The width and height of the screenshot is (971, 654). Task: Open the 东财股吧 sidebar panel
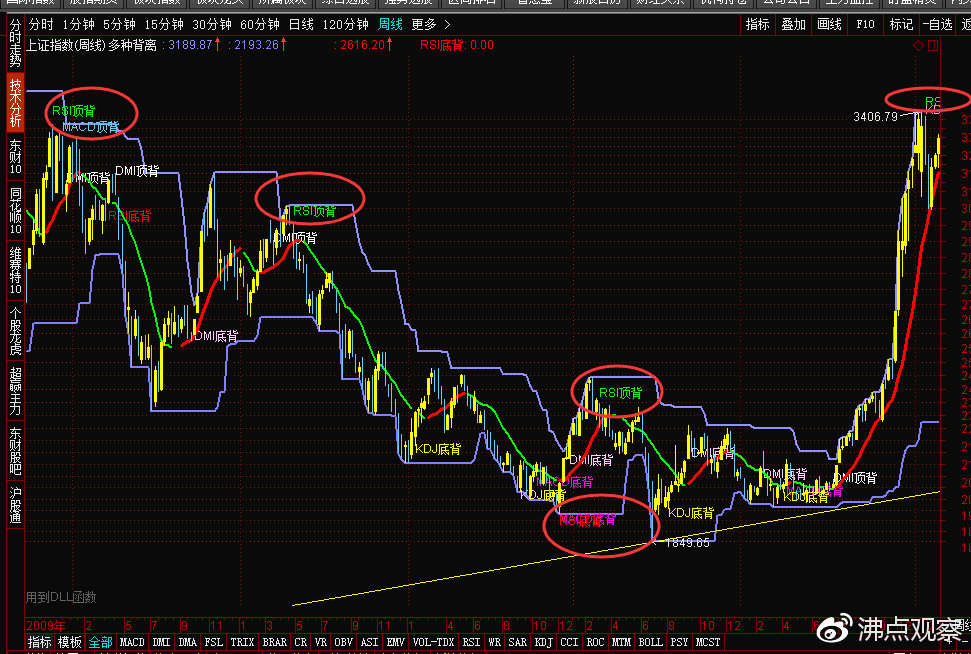click(x=15, y=449)
